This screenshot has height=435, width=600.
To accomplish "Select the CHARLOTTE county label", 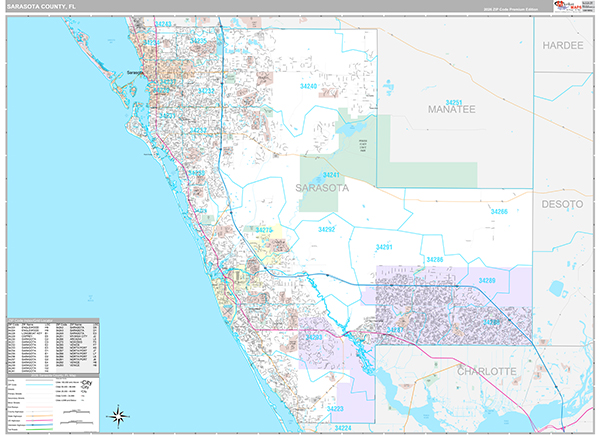I will click(x=486, y=370).
